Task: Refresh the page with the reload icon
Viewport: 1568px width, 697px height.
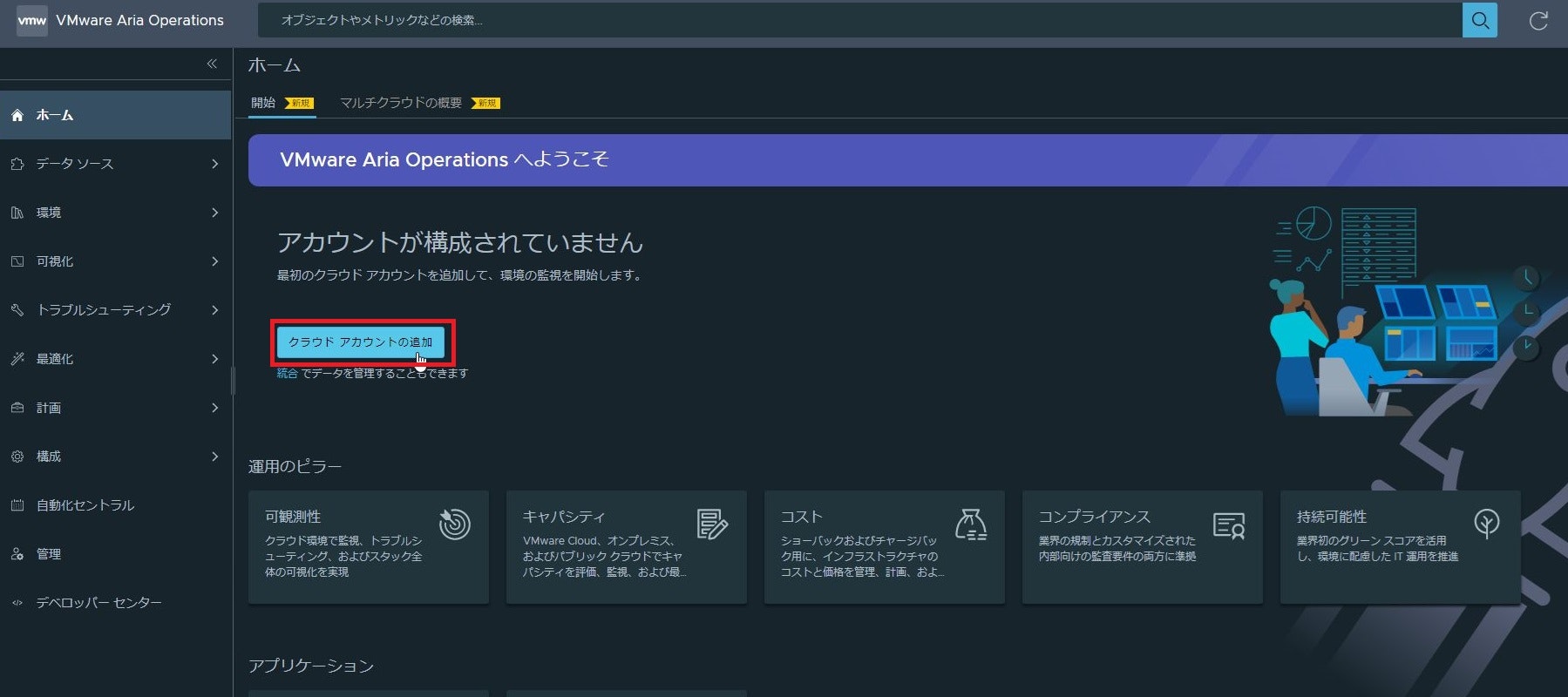Action: pos(1538,20)
